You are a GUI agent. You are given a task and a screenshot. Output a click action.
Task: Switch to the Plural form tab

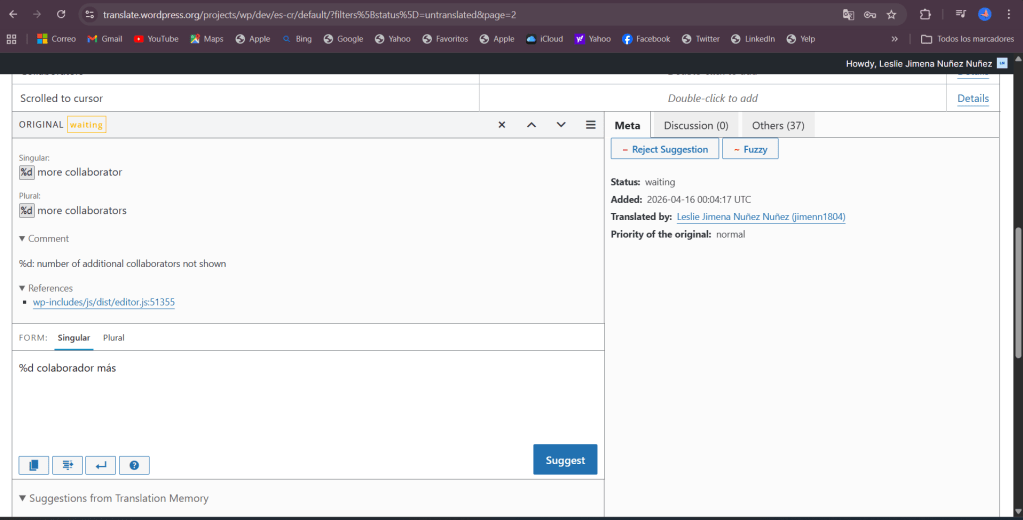[114, 338]
